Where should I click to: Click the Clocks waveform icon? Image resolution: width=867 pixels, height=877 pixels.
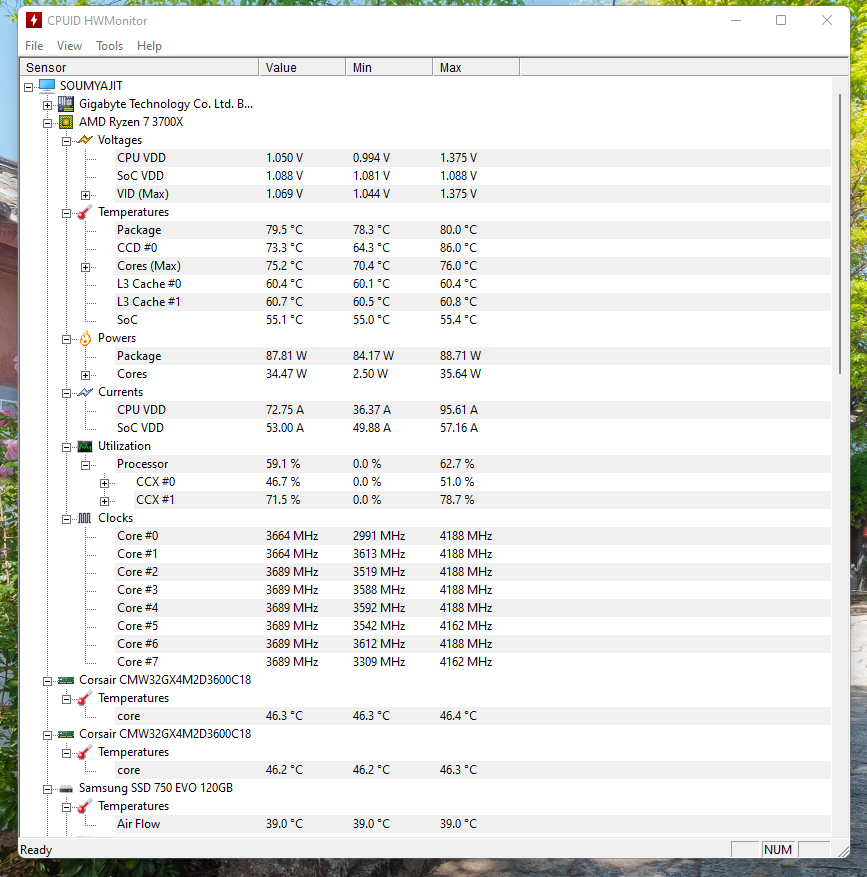pyautogui.click(x=84, y=518)
